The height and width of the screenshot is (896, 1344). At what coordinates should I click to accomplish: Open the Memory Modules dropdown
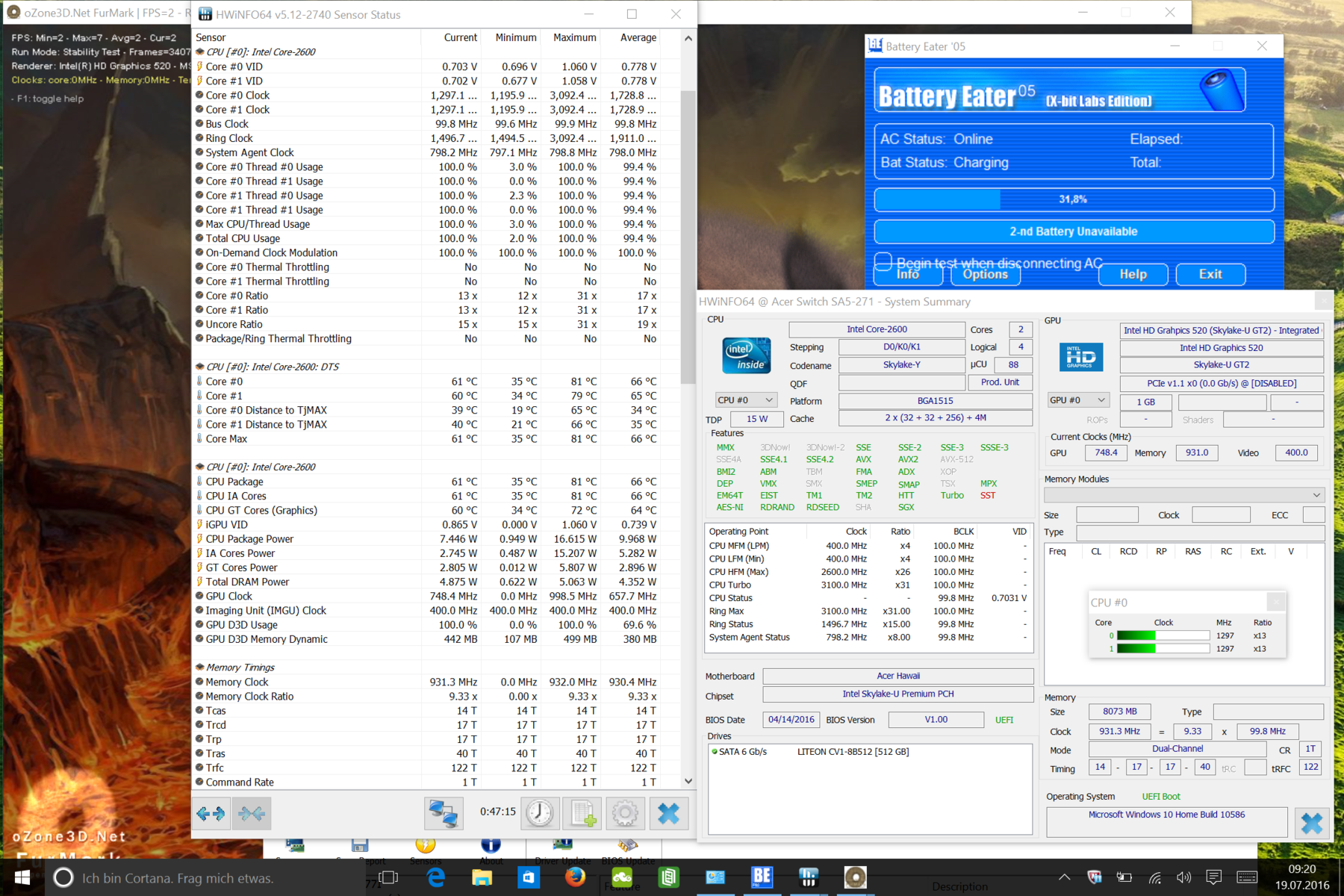tap(1184, 495)
